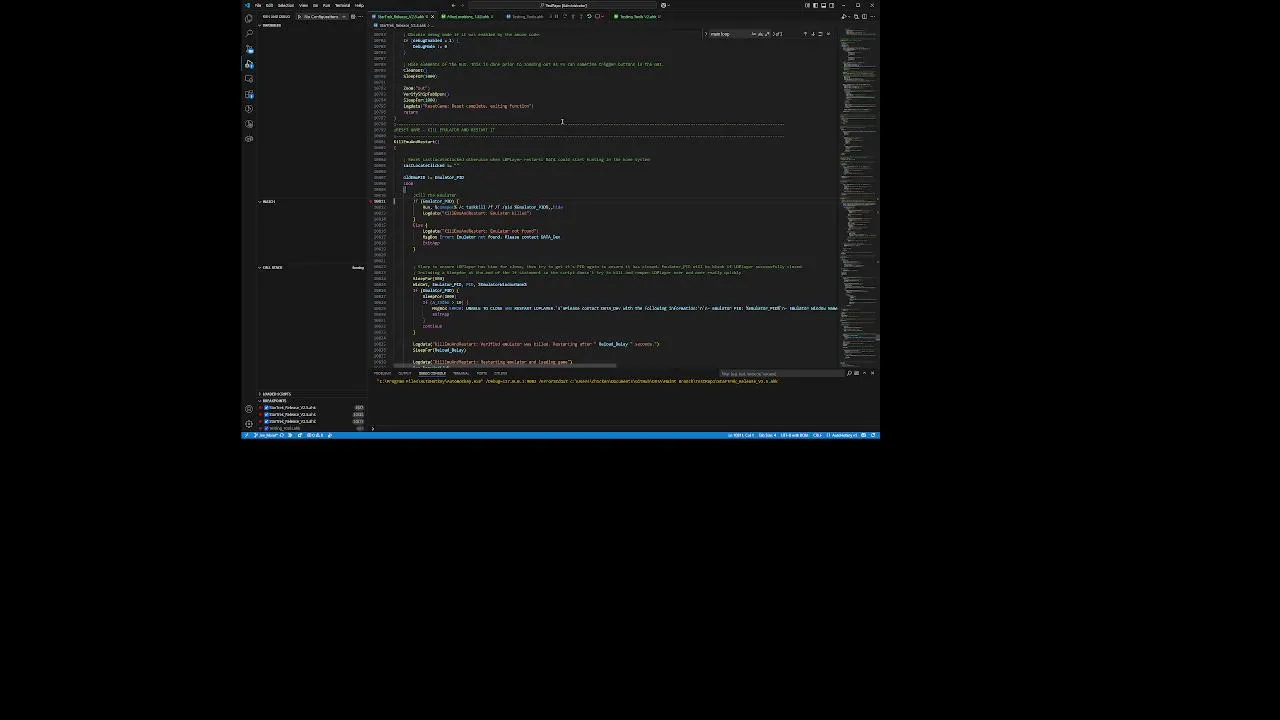Open the File menu

click(x=258, y=5)
